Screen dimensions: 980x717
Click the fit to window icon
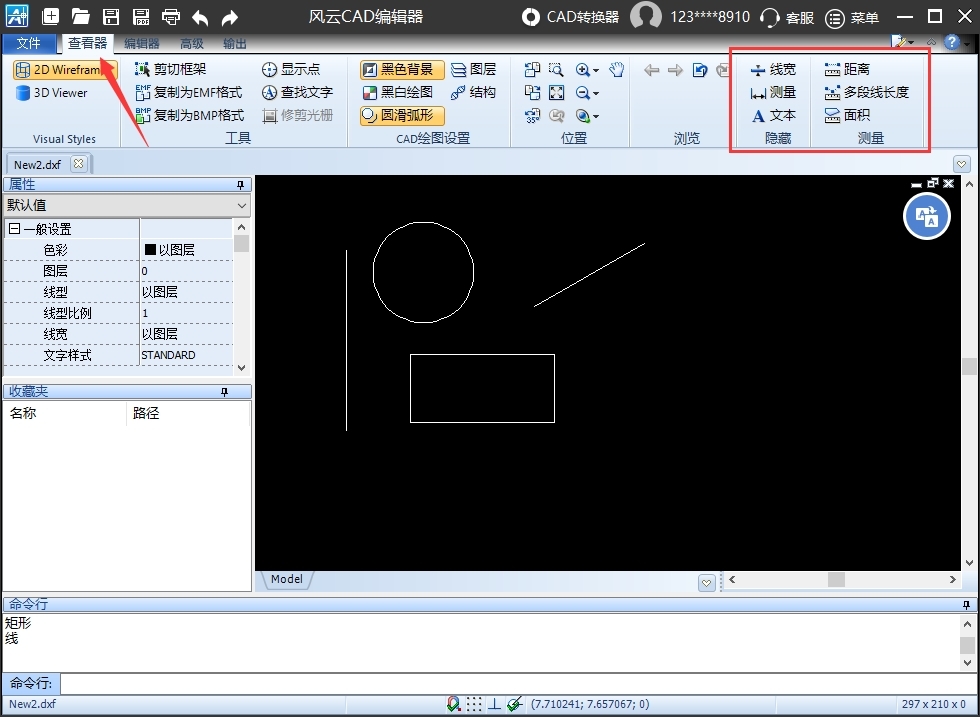556,93
